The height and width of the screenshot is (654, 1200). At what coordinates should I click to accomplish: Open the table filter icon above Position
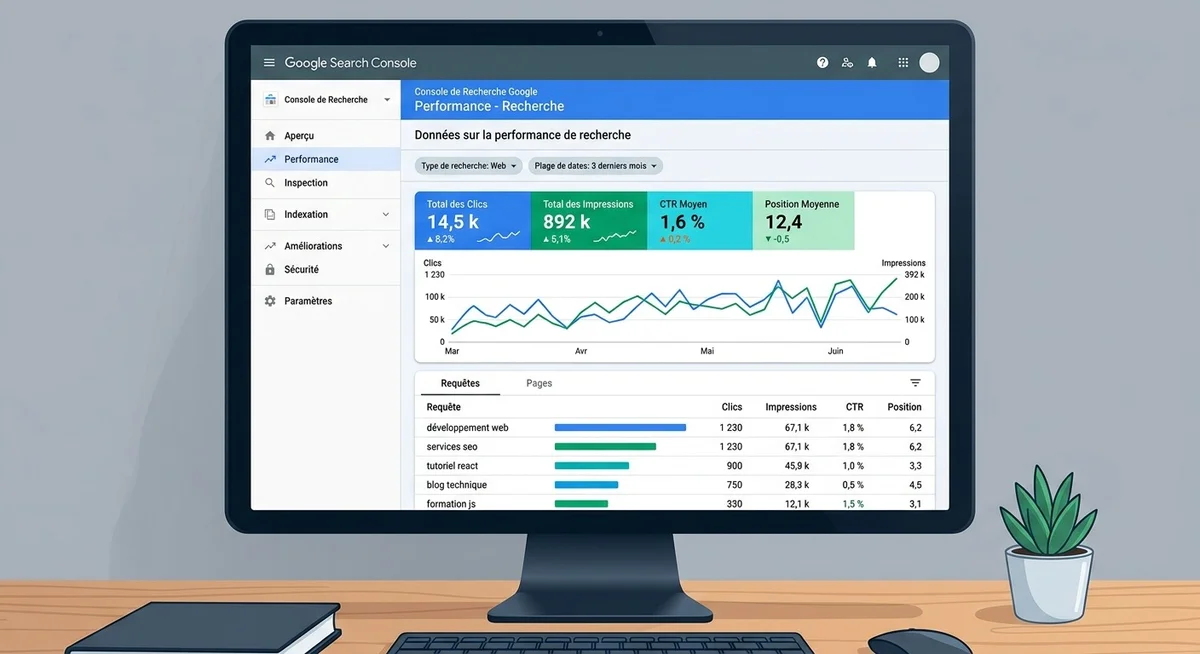pyautogui.click(x=914, y=382)
